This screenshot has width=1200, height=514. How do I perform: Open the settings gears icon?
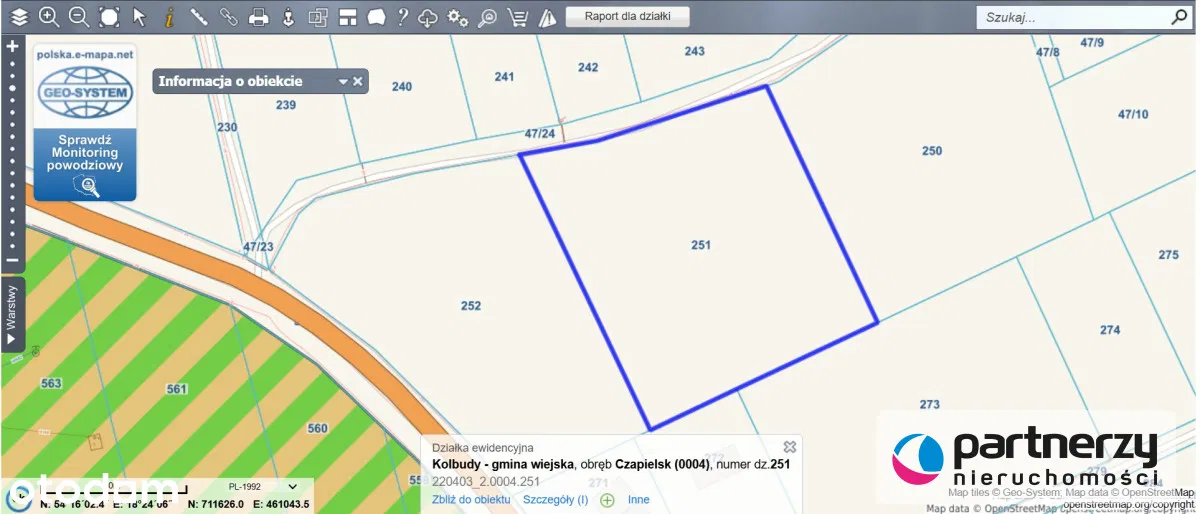pyautogui.click(x=458, y=17)
